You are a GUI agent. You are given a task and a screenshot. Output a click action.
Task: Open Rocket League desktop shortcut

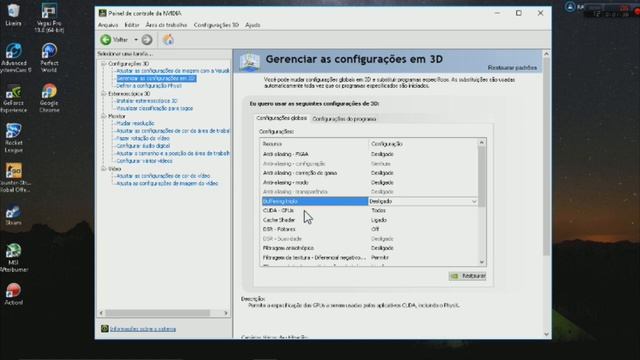13,138
